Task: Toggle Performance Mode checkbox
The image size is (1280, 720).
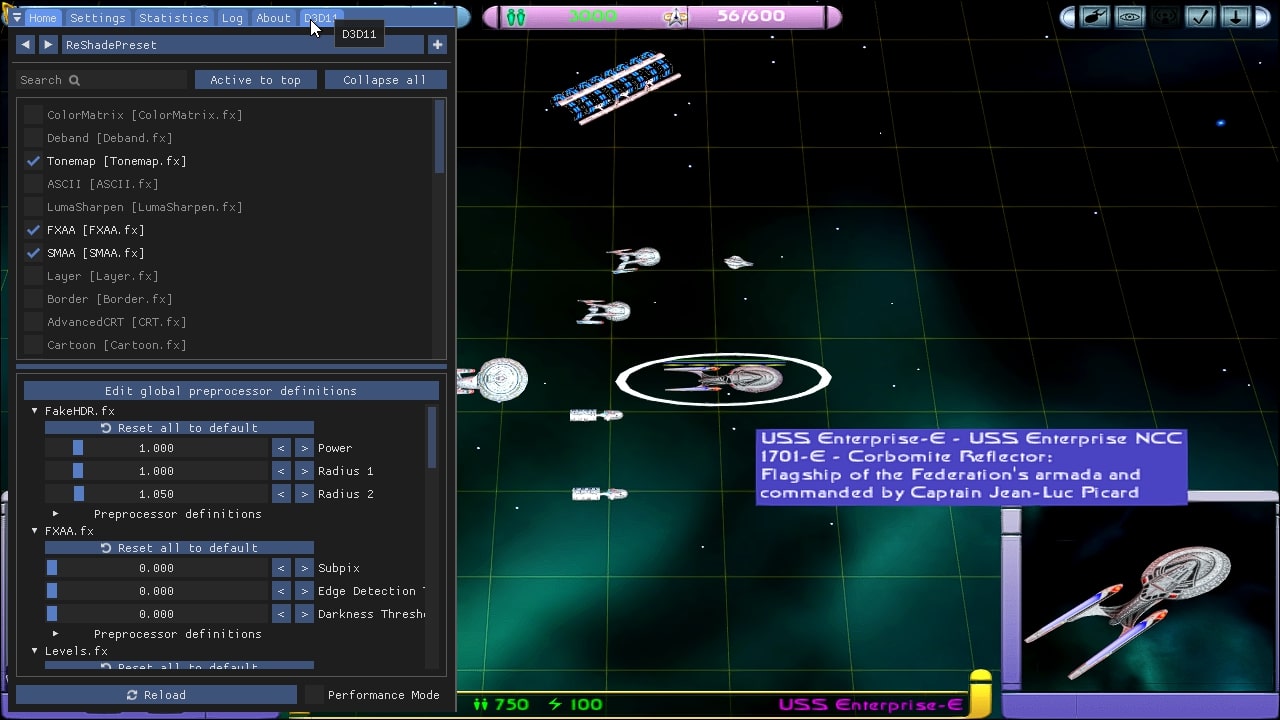Action: tap(314, 695)
